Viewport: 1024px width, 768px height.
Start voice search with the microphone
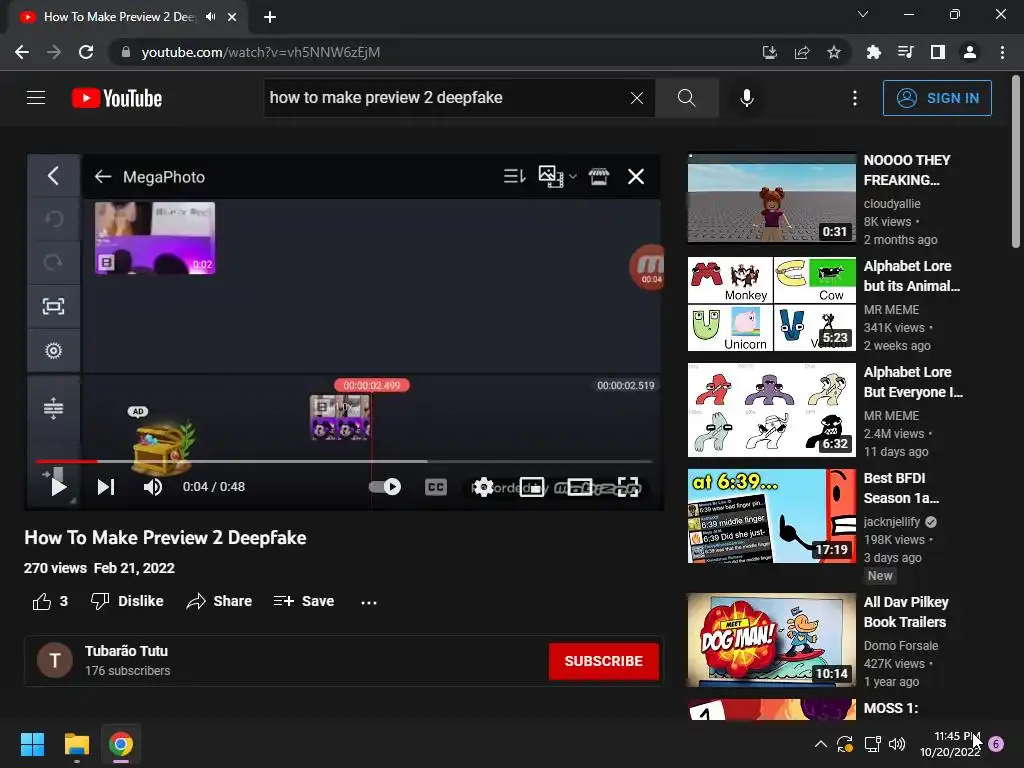tap(746, 98)
